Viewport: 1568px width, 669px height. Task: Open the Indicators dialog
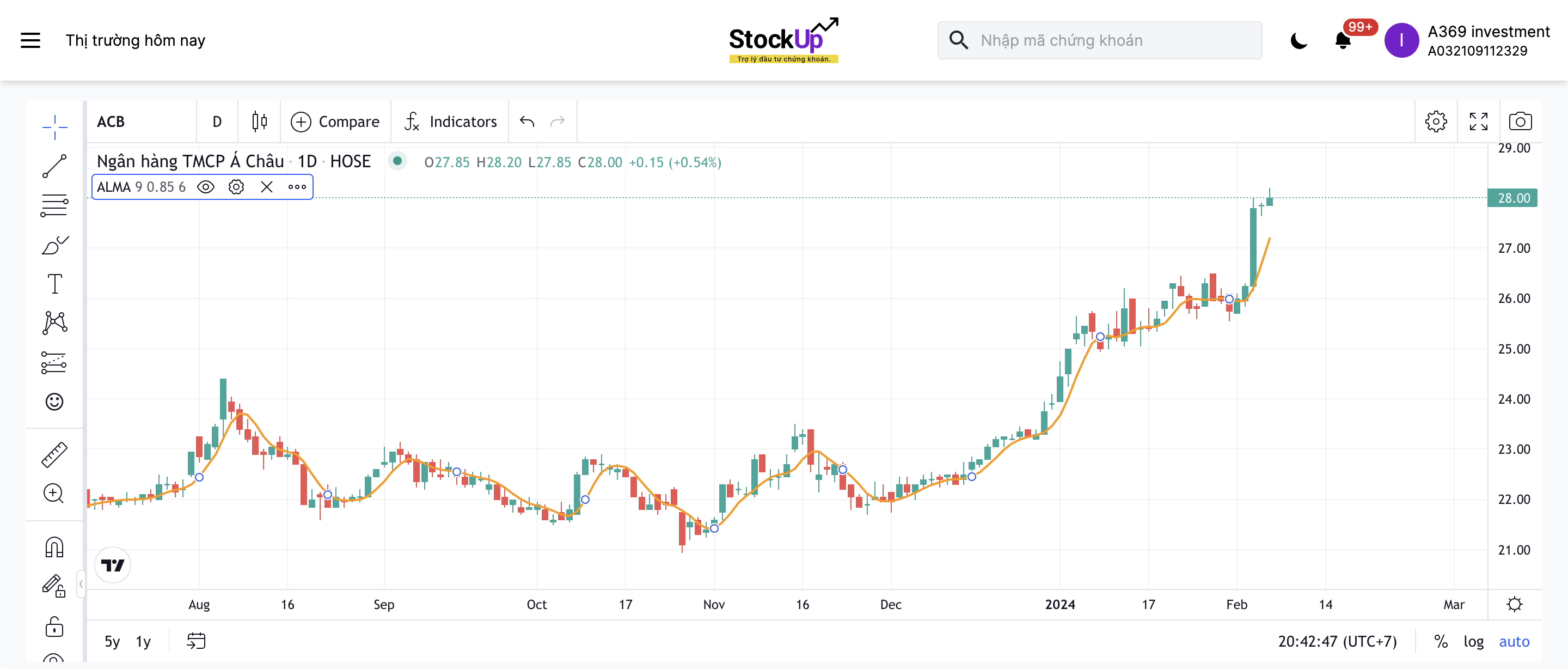click(x=450, y=122)
